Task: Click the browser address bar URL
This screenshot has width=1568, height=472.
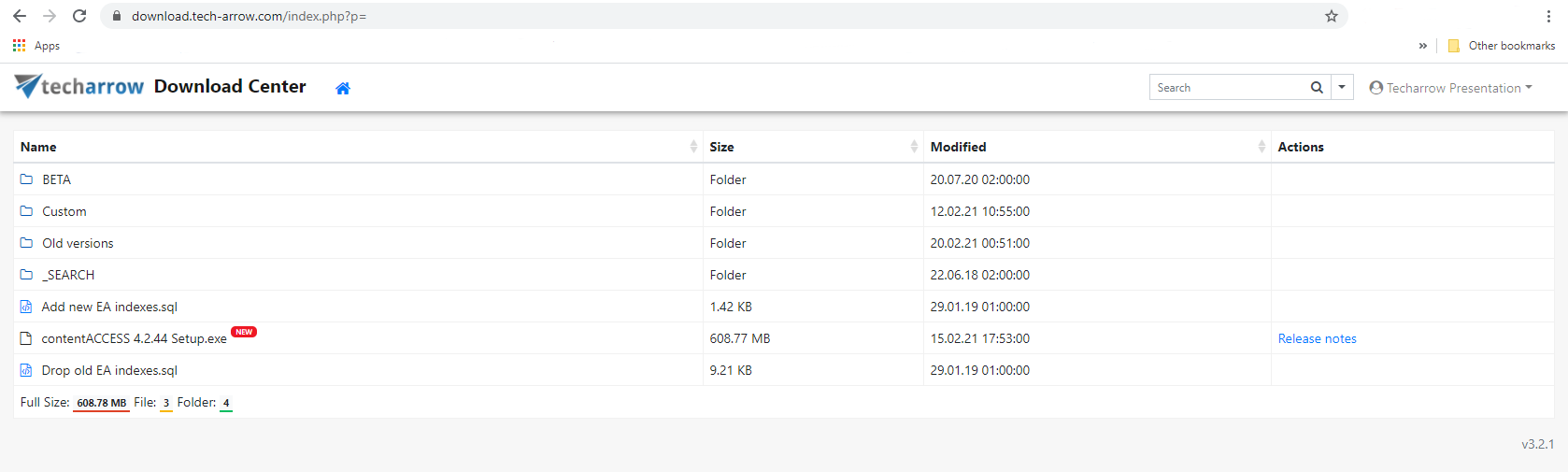Action: click(249, 16)
